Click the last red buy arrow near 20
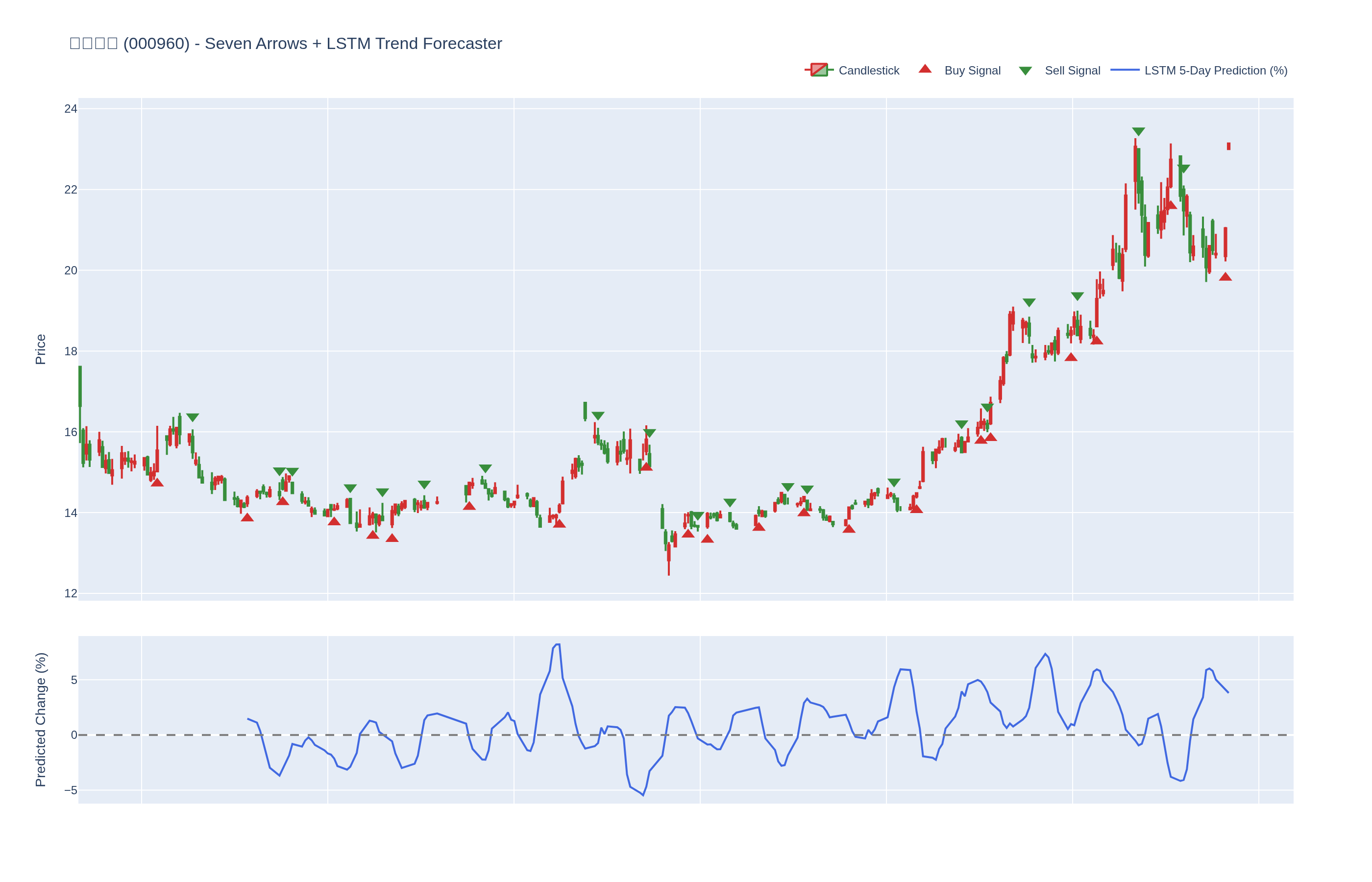The height and width of the screenshot is (882, 1372). pyautogui.click(x=1225, y=277)
